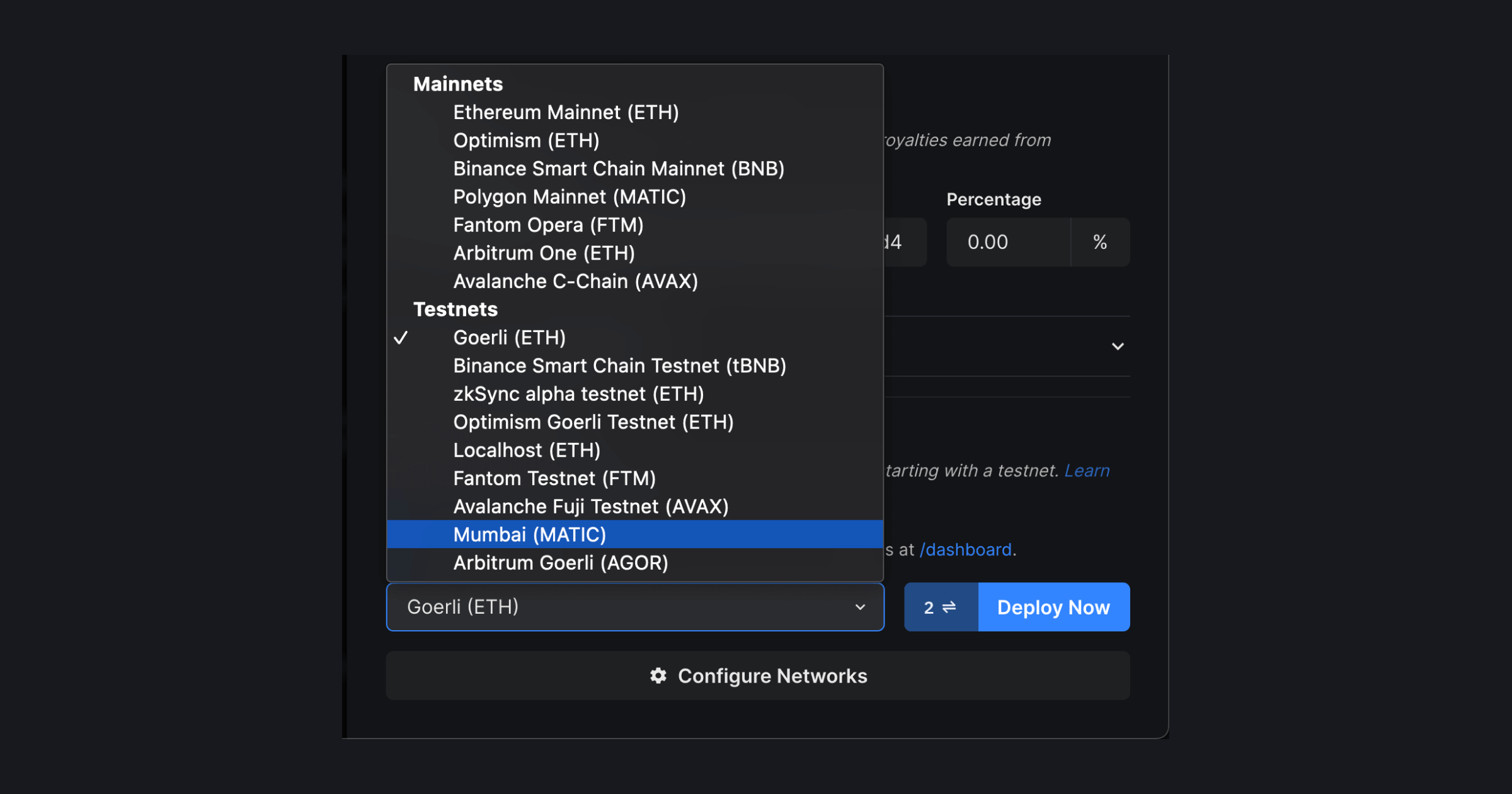The height and width of the screenshot is (794, 1512).
Task: Open the Configure Networks panel
Action: coord(758,676)
